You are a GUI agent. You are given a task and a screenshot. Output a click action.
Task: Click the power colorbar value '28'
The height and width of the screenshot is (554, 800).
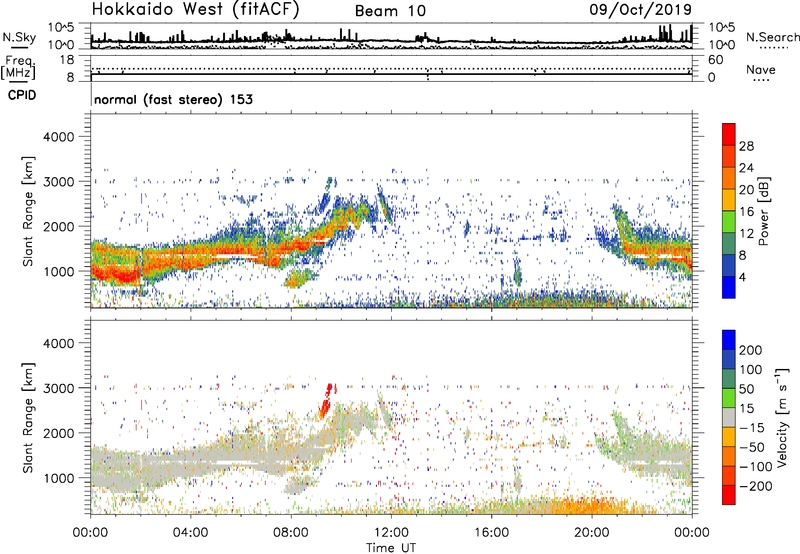pyautogui.click(x=746, y=146)
